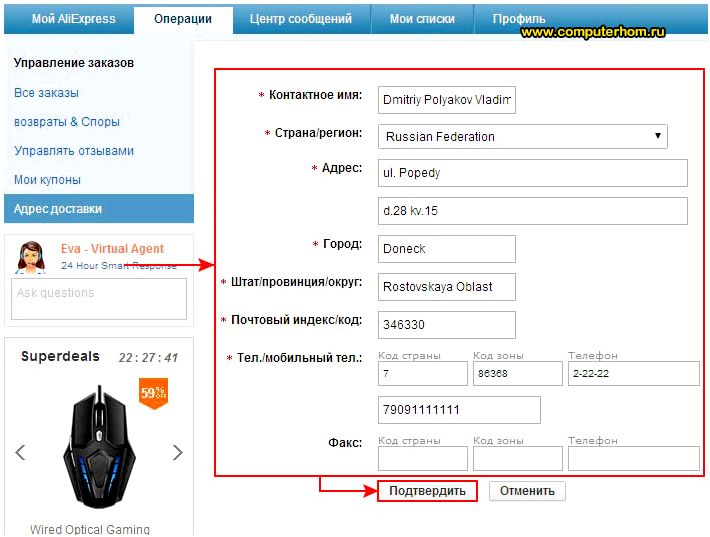Click the Факс Код страны field
The image size is (710, 537).
coord(423,459)
